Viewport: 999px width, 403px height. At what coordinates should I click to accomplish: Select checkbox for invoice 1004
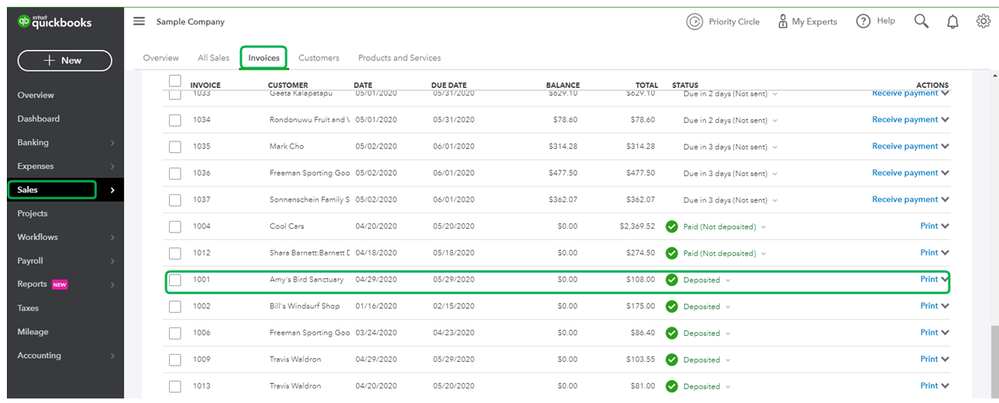coord(175,227)
